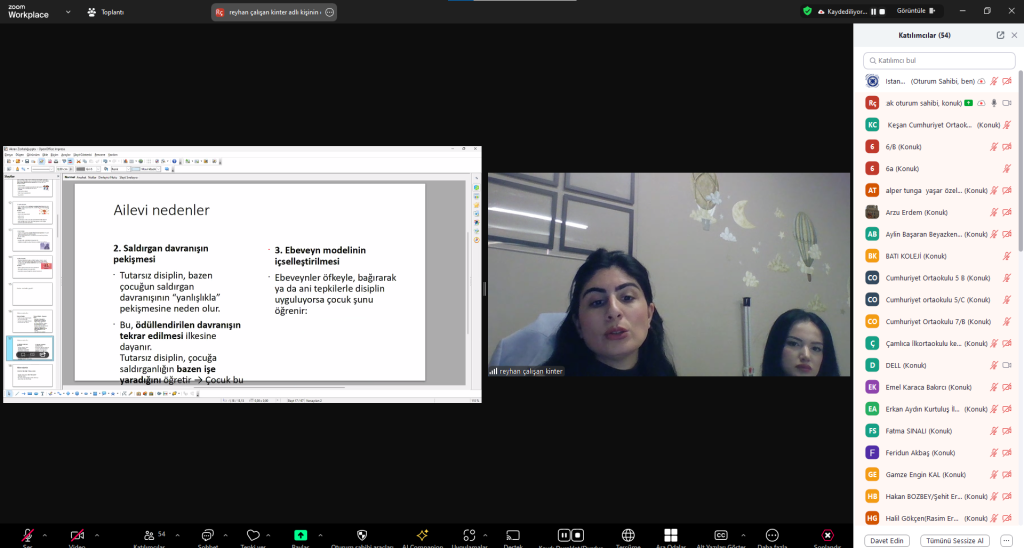Click the Tepki ver reactions heart icon

coord(253,536)
